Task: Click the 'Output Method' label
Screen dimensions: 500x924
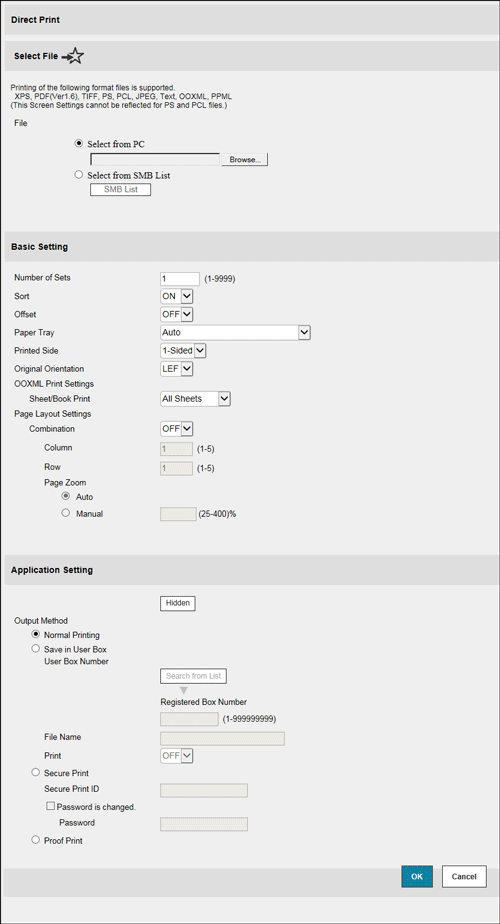Action: coord(40,621)
